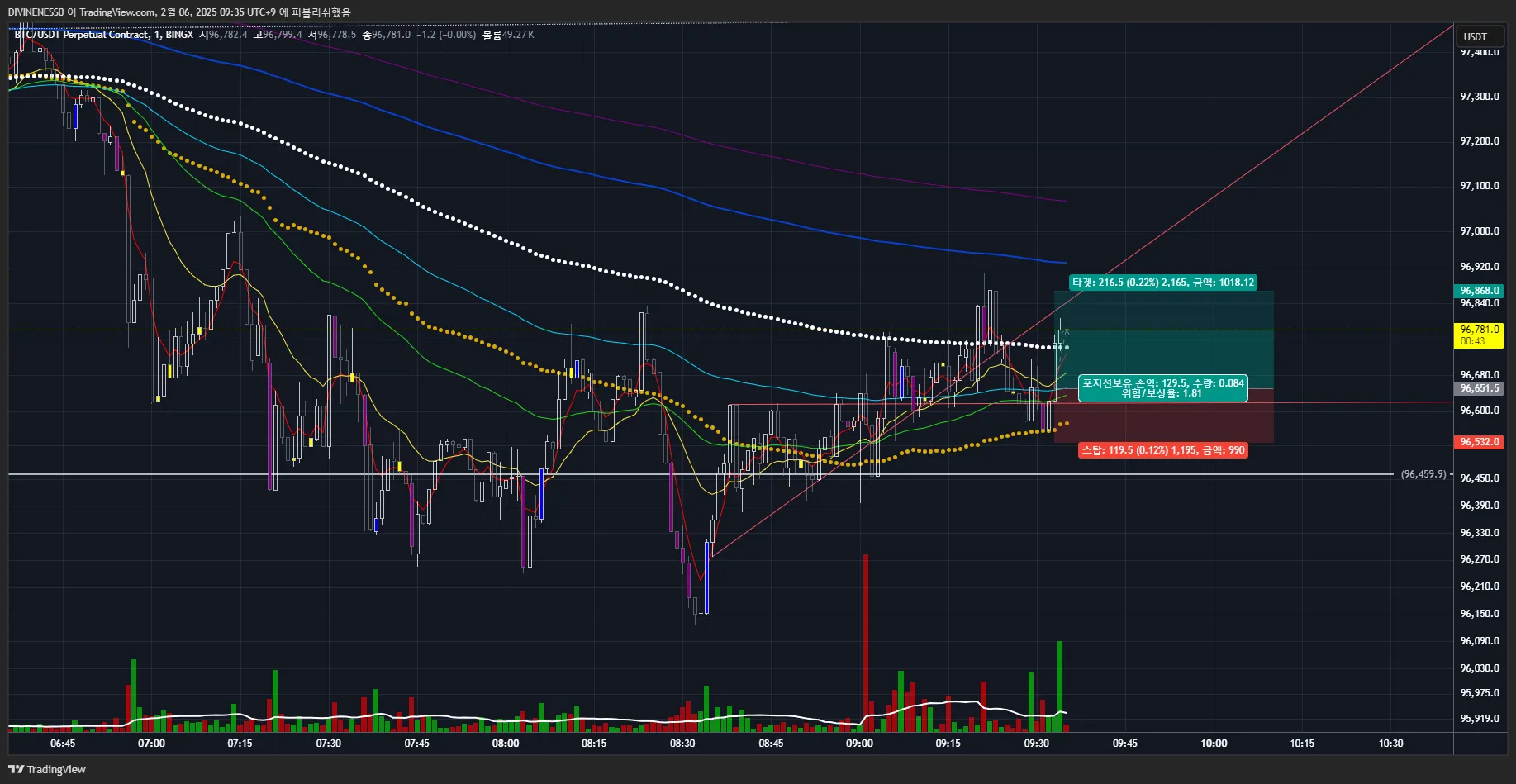The image size is (1516, 784).
Task: Select the 96,532.0 red stop price tag
Action: pyautogui.click(x=1479, y=442)
